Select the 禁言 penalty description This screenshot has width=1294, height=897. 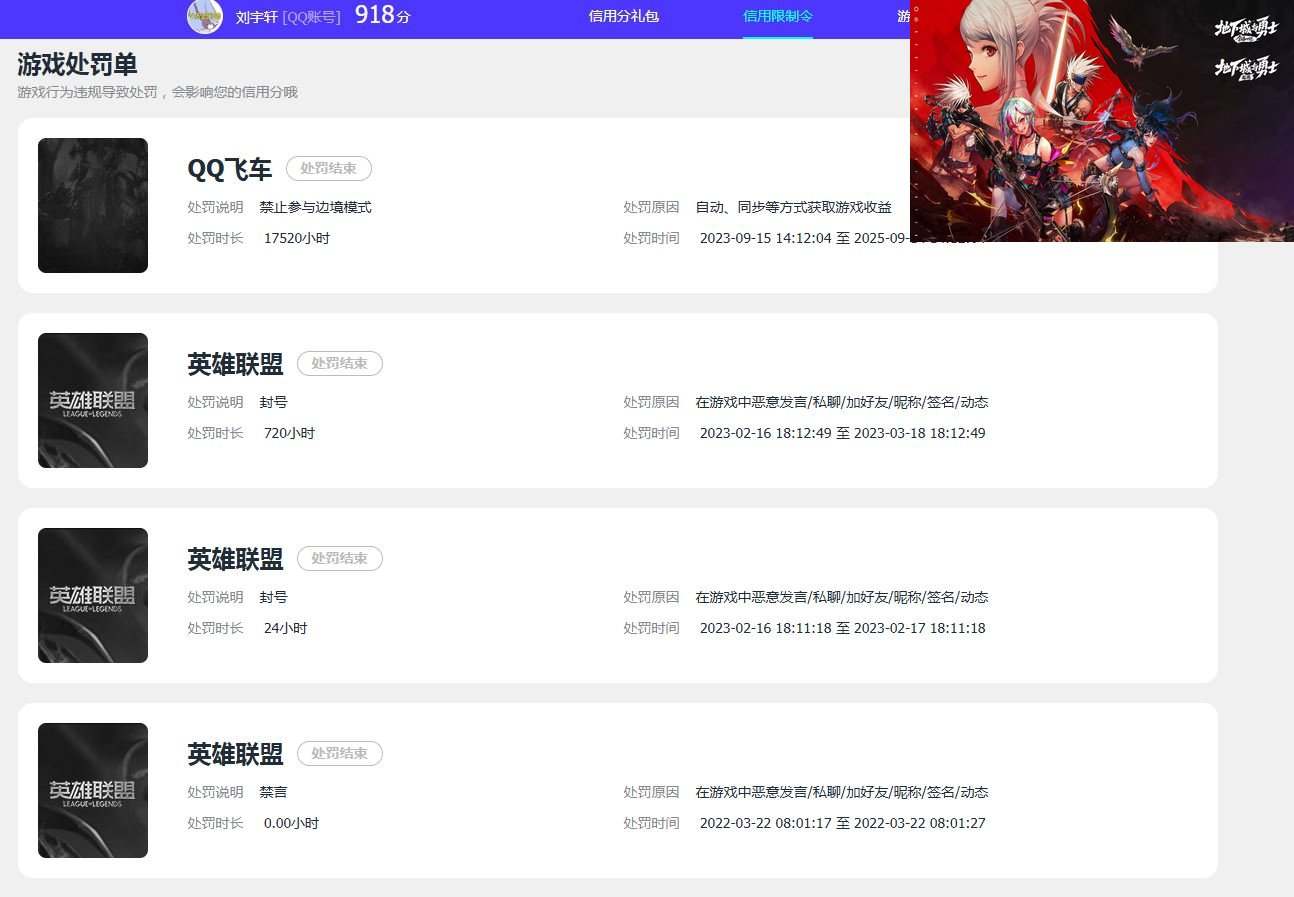[x=273, y=792]
